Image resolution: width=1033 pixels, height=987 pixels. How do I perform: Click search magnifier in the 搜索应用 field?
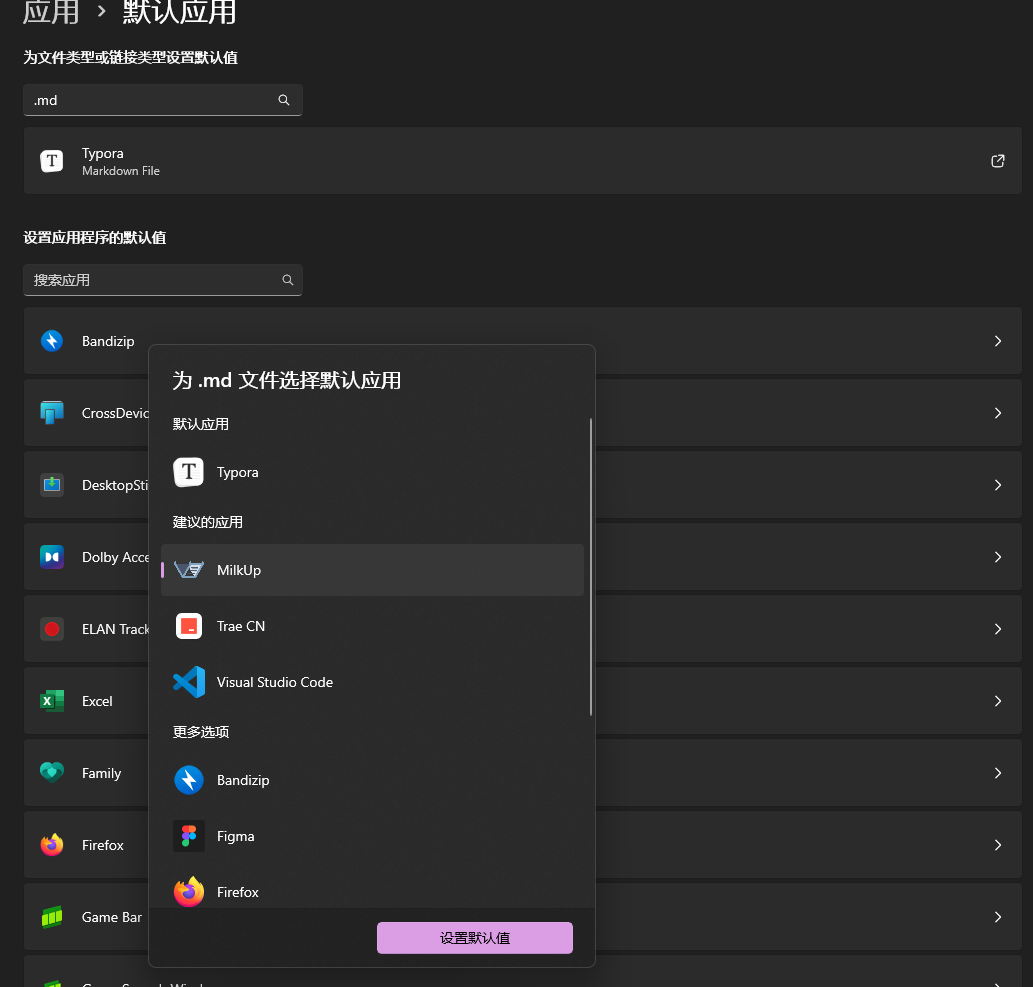coord(288,280)
